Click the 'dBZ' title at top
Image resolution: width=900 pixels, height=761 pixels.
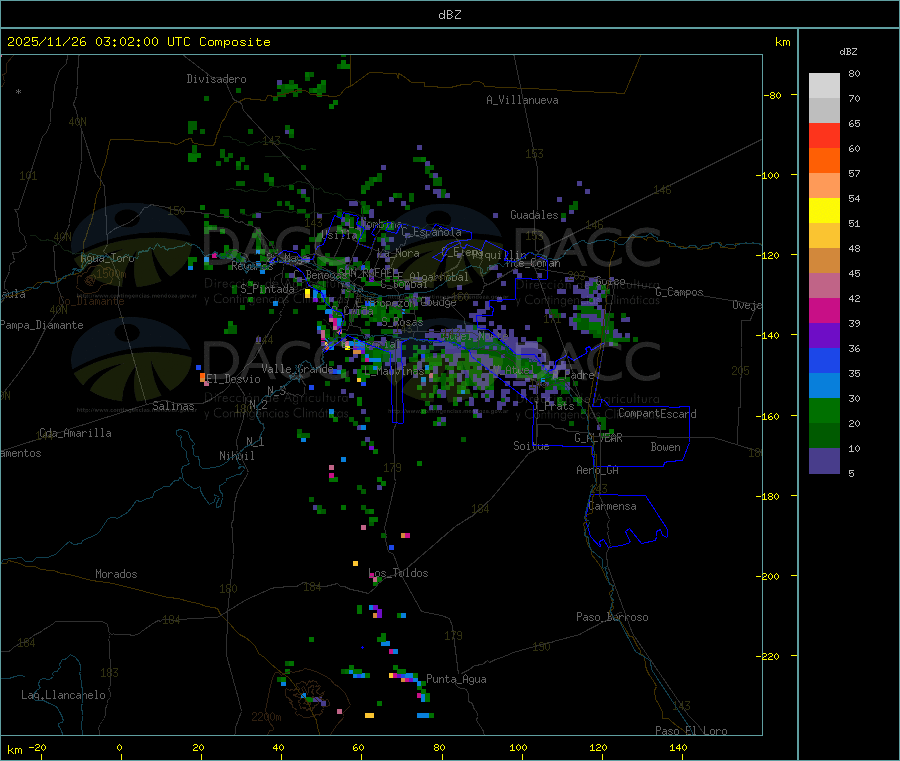449,15
